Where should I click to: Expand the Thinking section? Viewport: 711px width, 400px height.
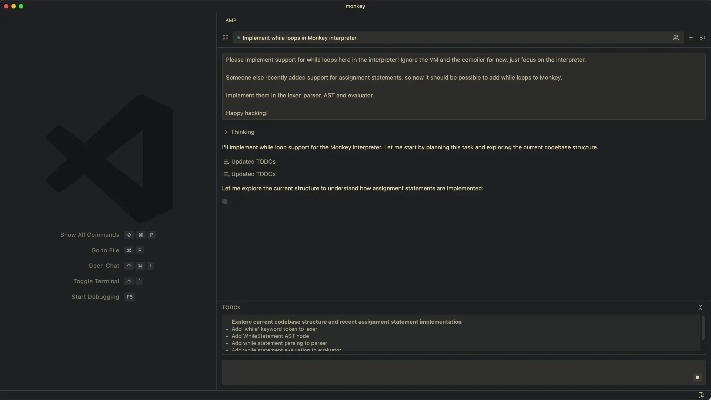pyautogui.click(x=239, y=132)
